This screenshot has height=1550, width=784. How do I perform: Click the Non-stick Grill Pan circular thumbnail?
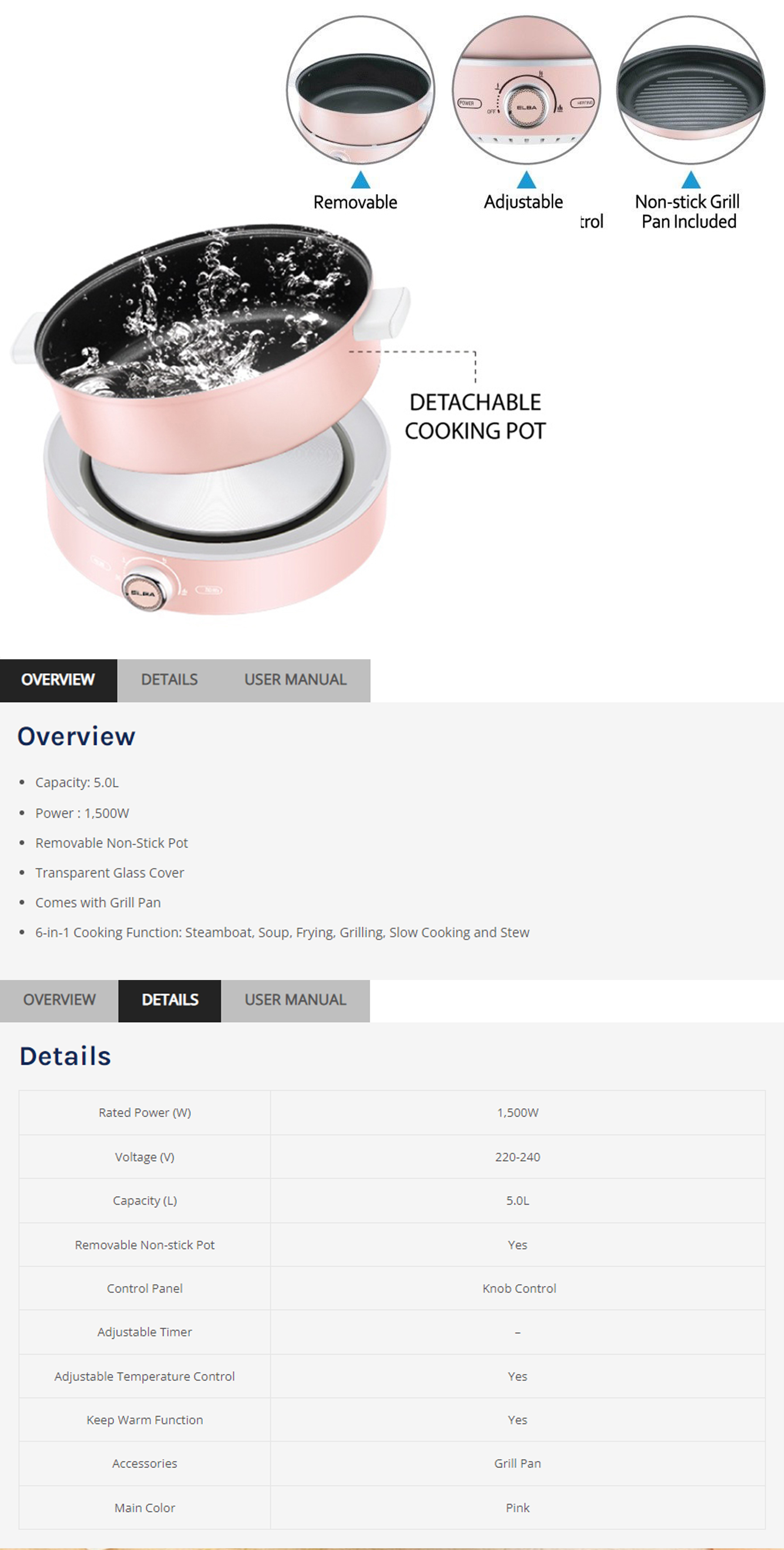pos(691,90)
